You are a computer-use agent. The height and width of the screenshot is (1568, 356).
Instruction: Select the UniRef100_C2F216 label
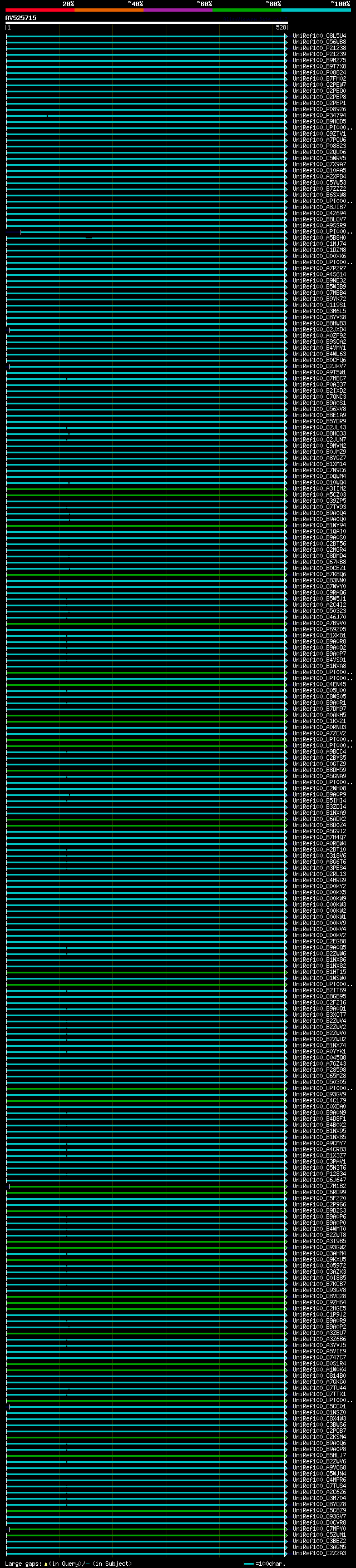coord(319,1002)
